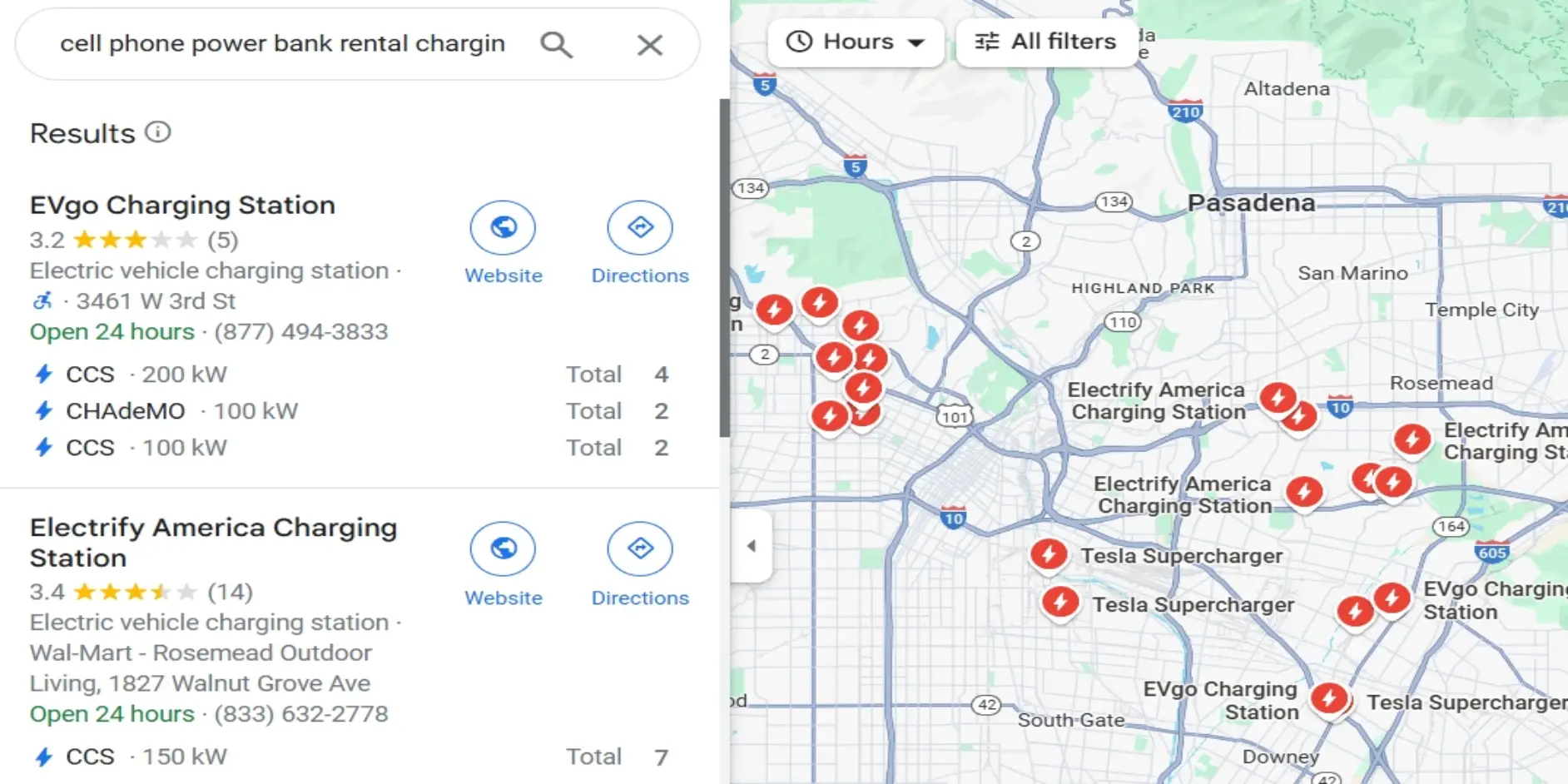Open the All filters button
The width and height of the screenshot is (1568, 784).
coord(1045,42)
